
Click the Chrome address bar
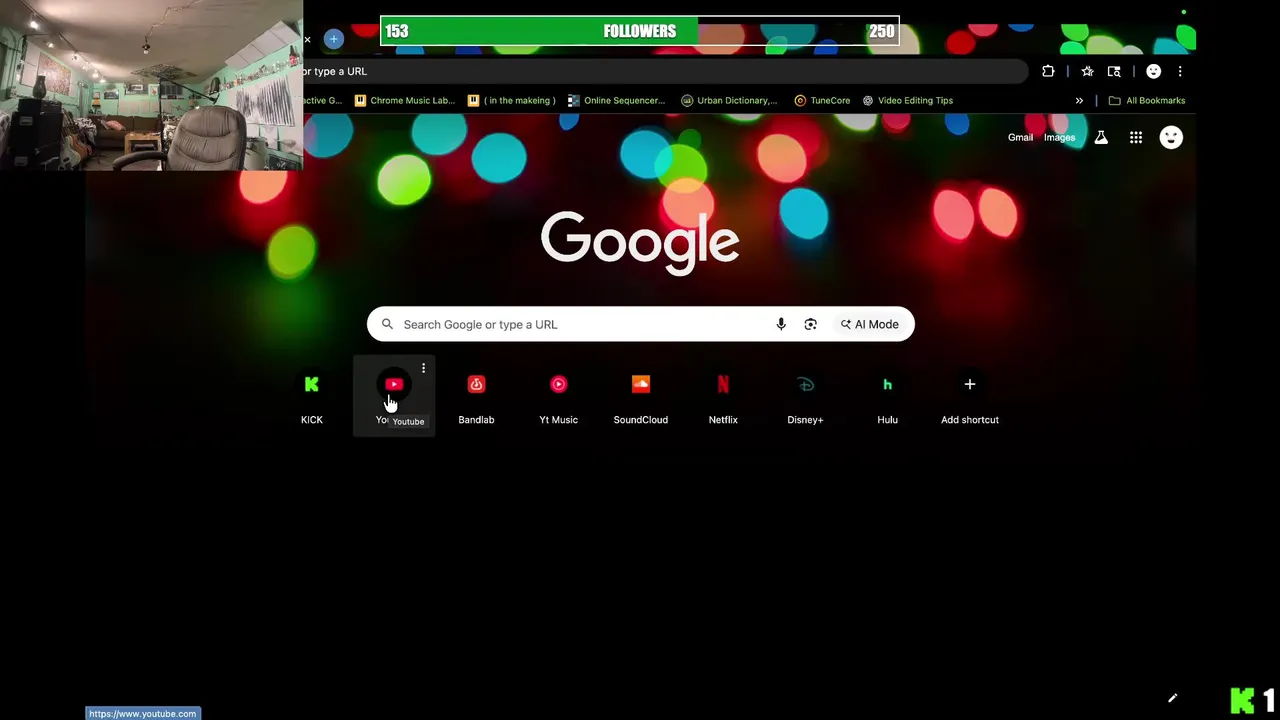pos(664,71)
